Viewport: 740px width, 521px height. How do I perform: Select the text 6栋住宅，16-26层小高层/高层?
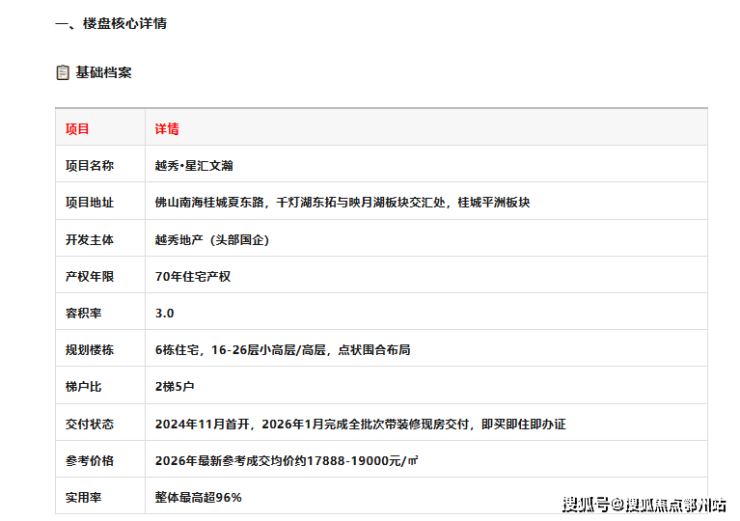241,350
